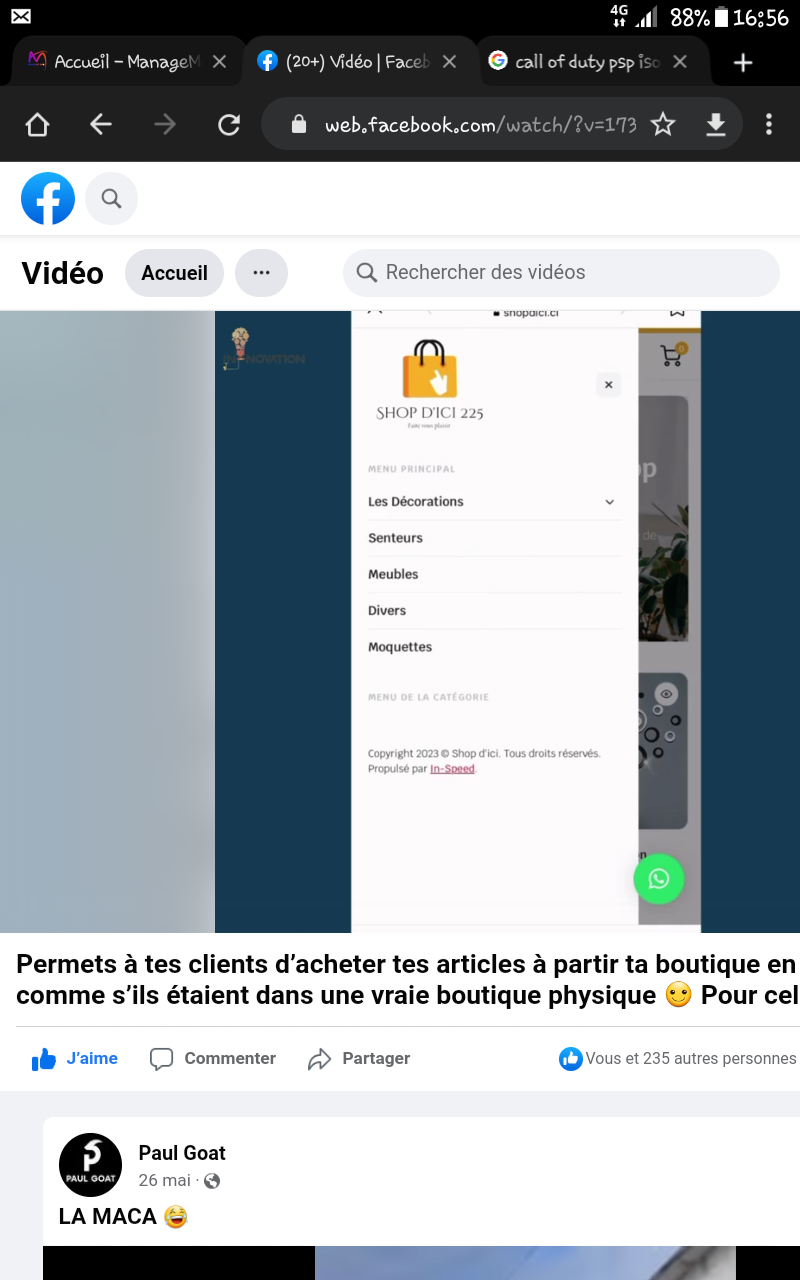This screenshot has width=800, height=1280.
Task: Go back with browser back arrow
Action: pos(100,124)
